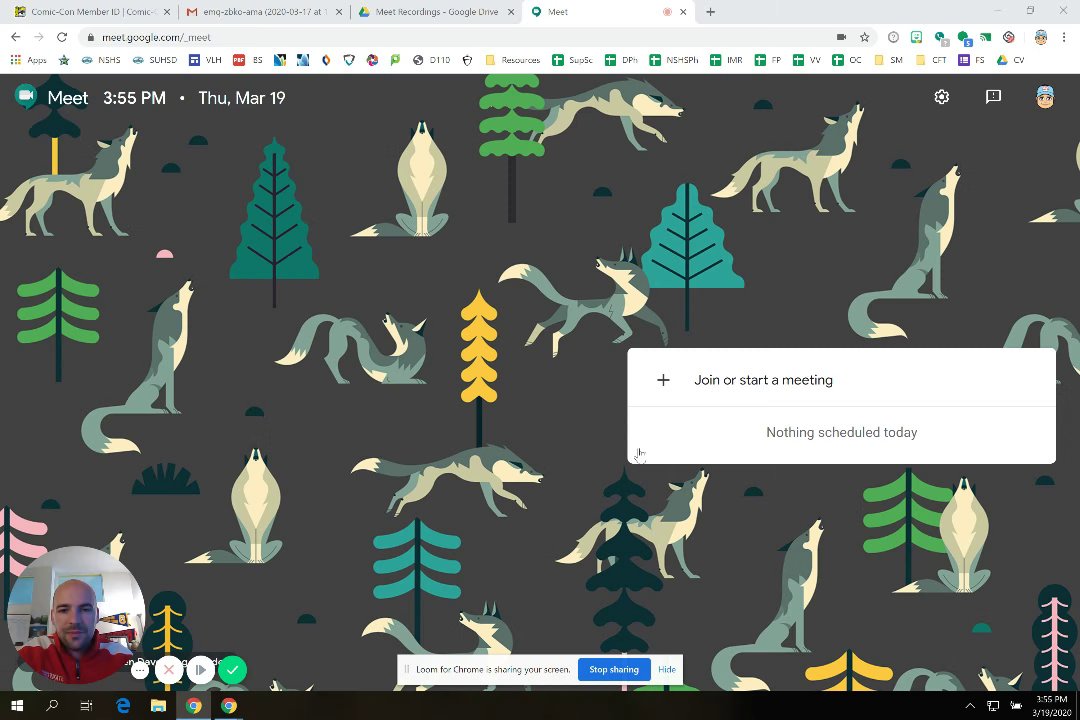Open Loom more options ellipsis
Image resolution: width=1080 pixels, height=720 pixels.
[140, 670]
